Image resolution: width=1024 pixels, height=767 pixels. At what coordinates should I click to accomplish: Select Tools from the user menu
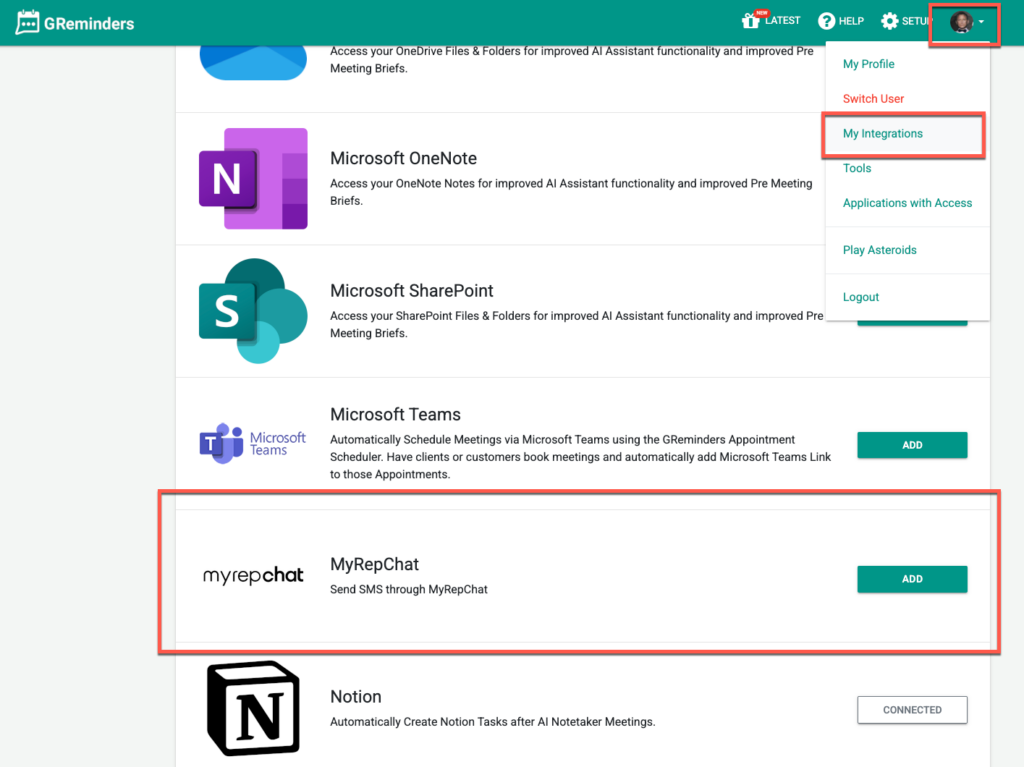[x=856, y=168]
